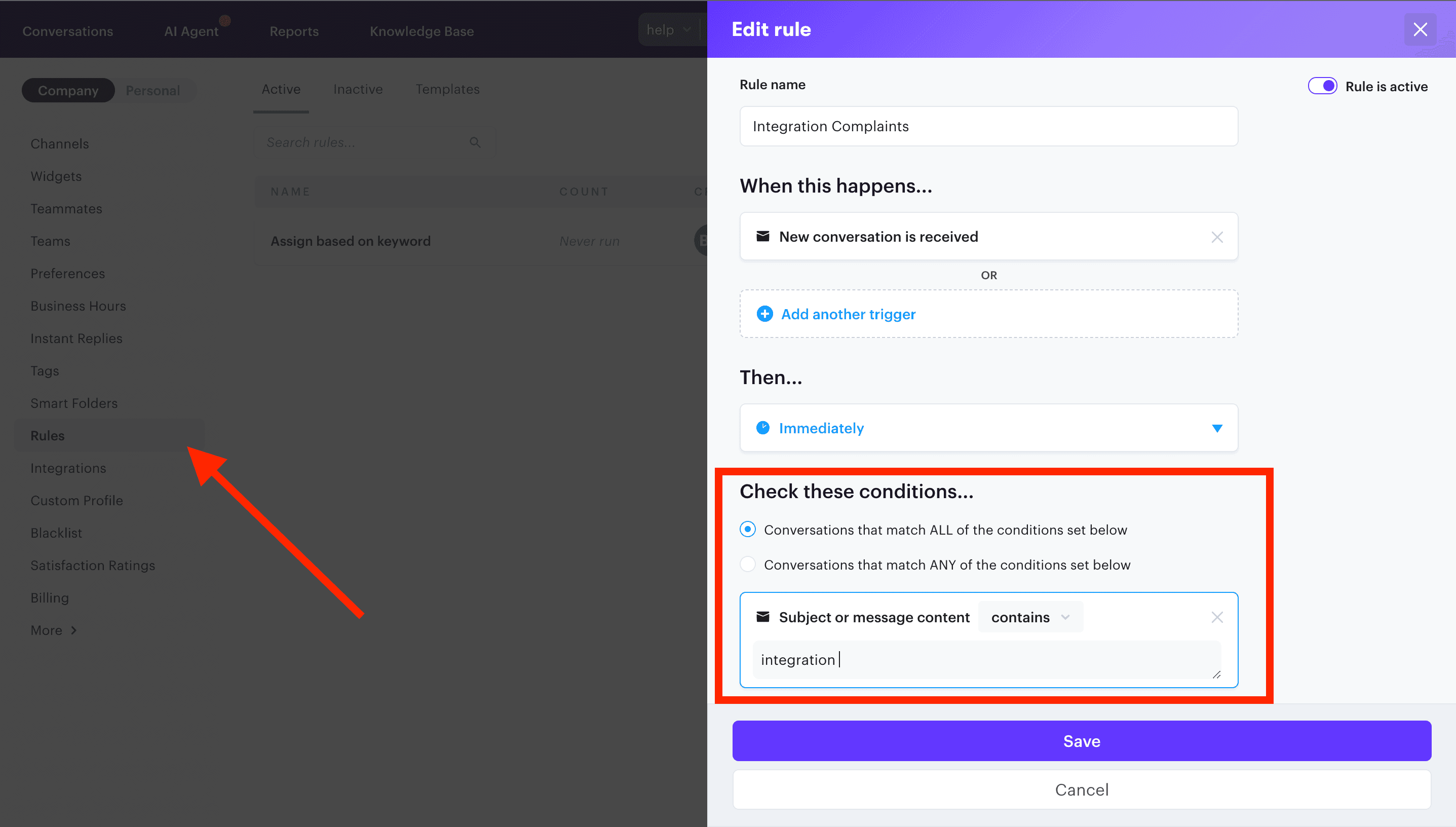This screenshot has width=1456, height=827.
Task: Click the Rule name input field
Action: coord(988,126)
